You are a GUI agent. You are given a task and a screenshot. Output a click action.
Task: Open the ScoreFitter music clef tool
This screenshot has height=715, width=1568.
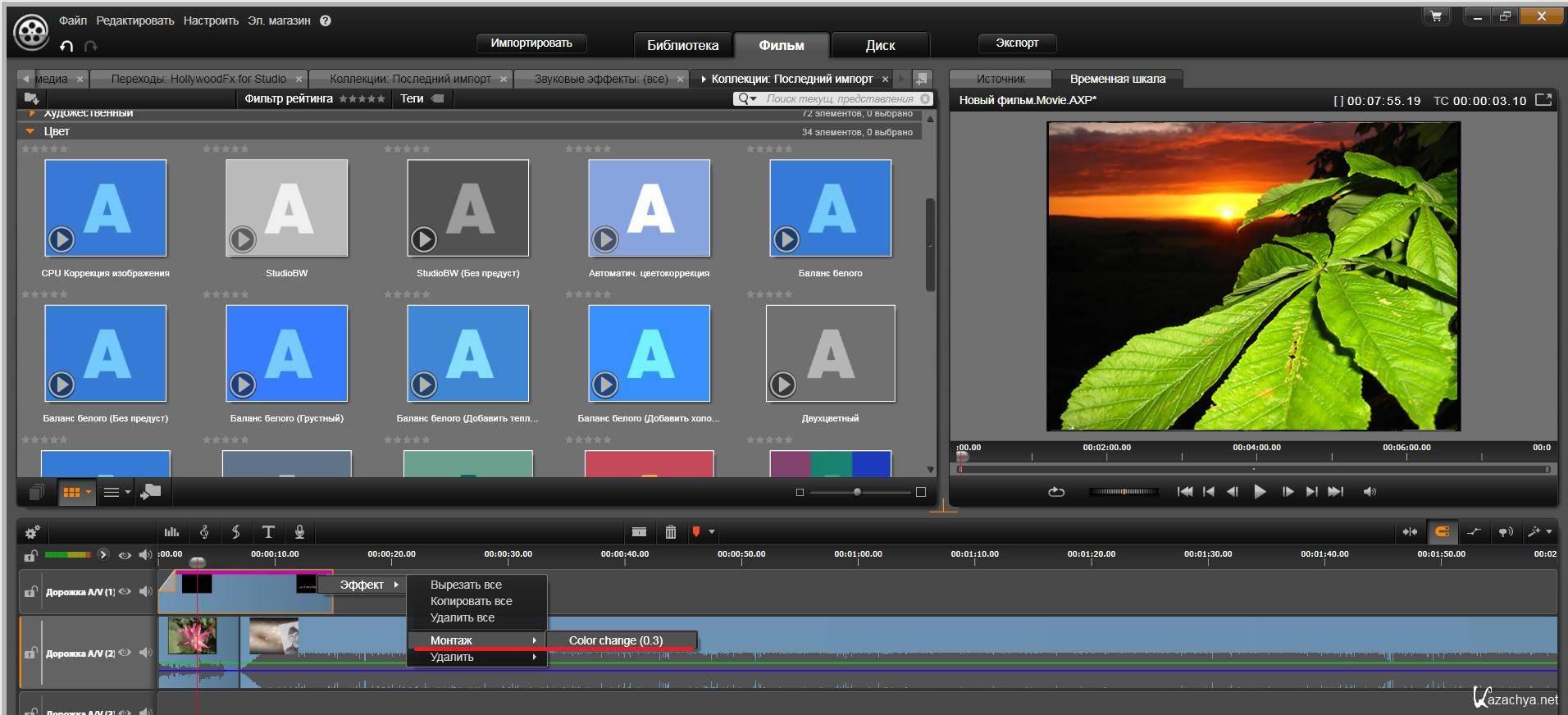[204, 532]
